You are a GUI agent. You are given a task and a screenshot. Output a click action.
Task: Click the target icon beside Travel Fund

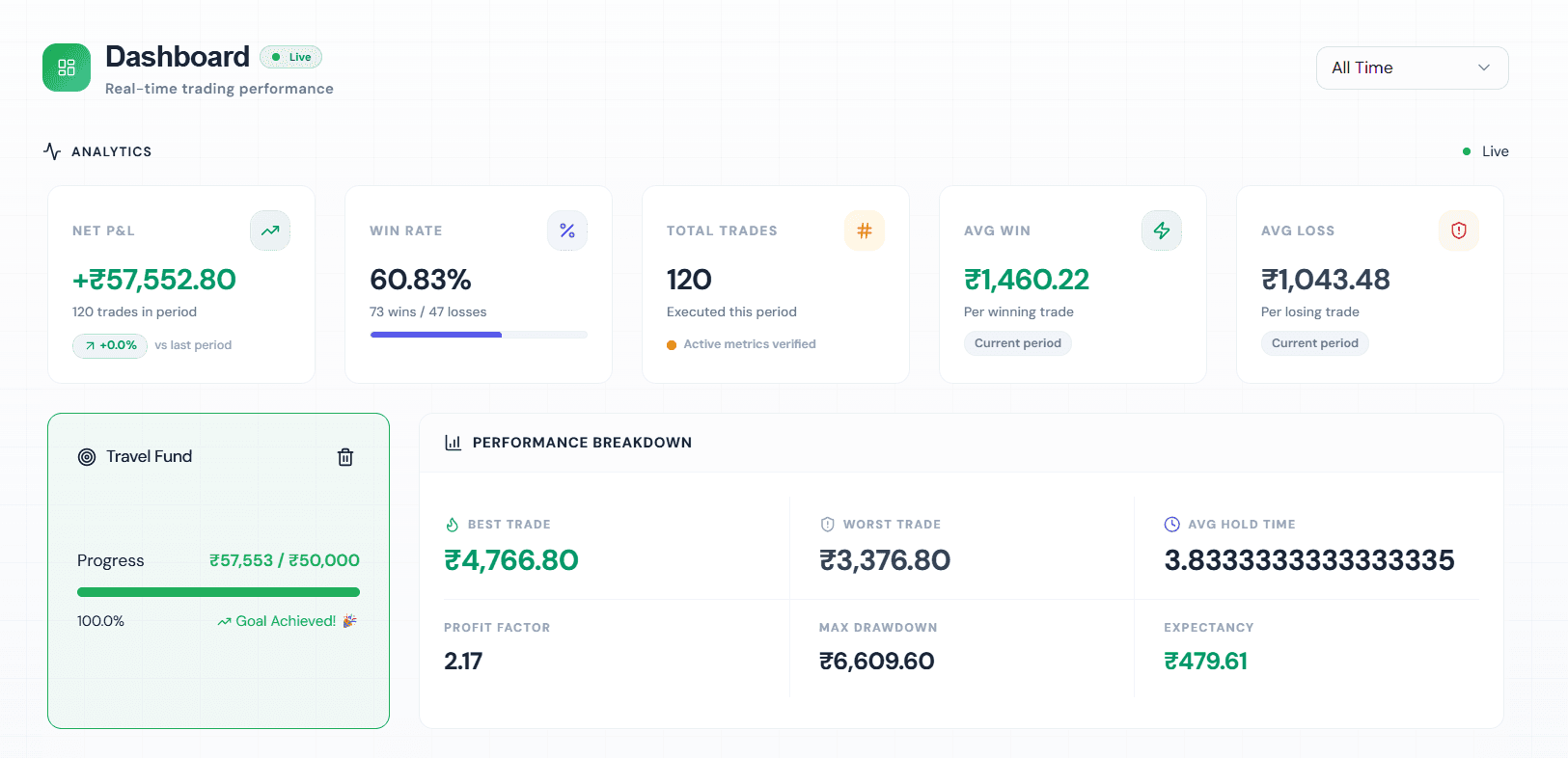click(x=87, y=457)
